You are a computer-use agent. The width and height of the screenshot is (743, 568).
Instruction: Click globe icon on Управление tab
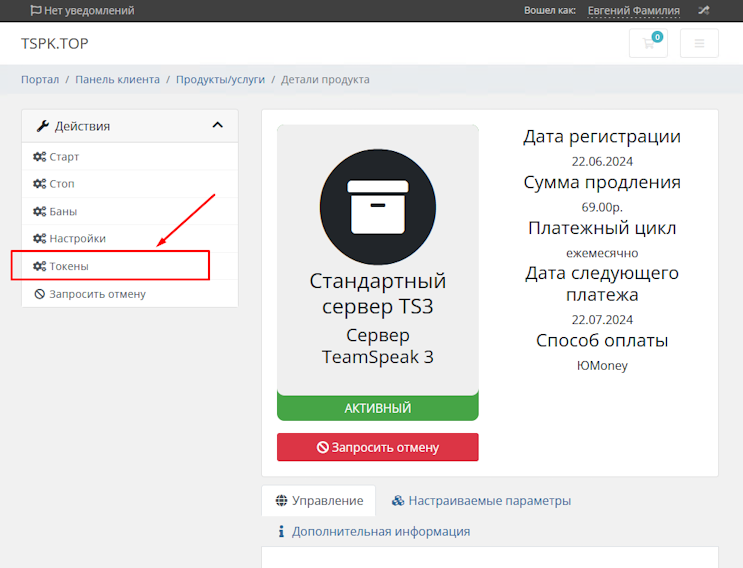click(x=281, y=501)
